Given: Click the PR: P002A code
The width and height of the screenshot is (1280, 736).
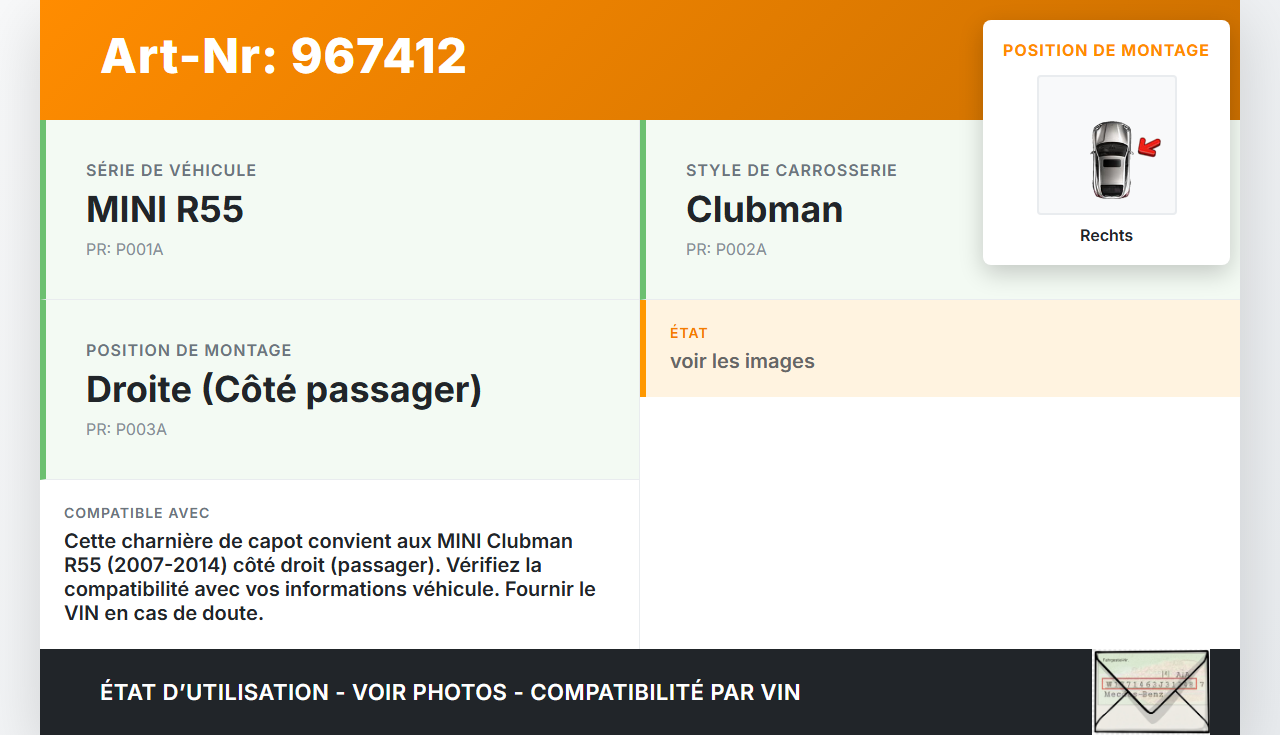Looking at the screenshot, I should (726, 249).
